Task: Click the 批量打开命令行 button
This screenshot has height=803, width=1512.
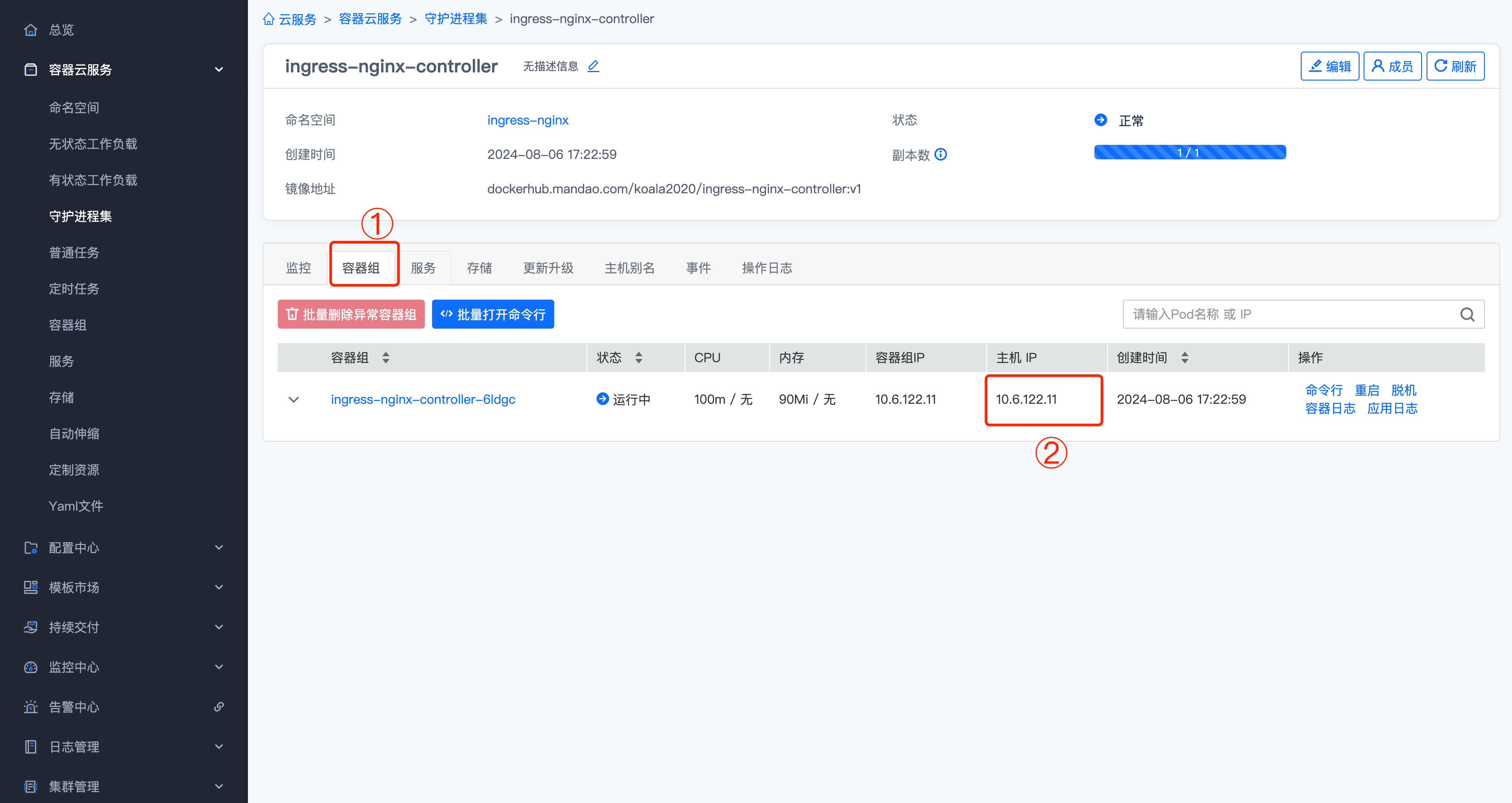Action: pyautogui.click(x=492, y=314)
